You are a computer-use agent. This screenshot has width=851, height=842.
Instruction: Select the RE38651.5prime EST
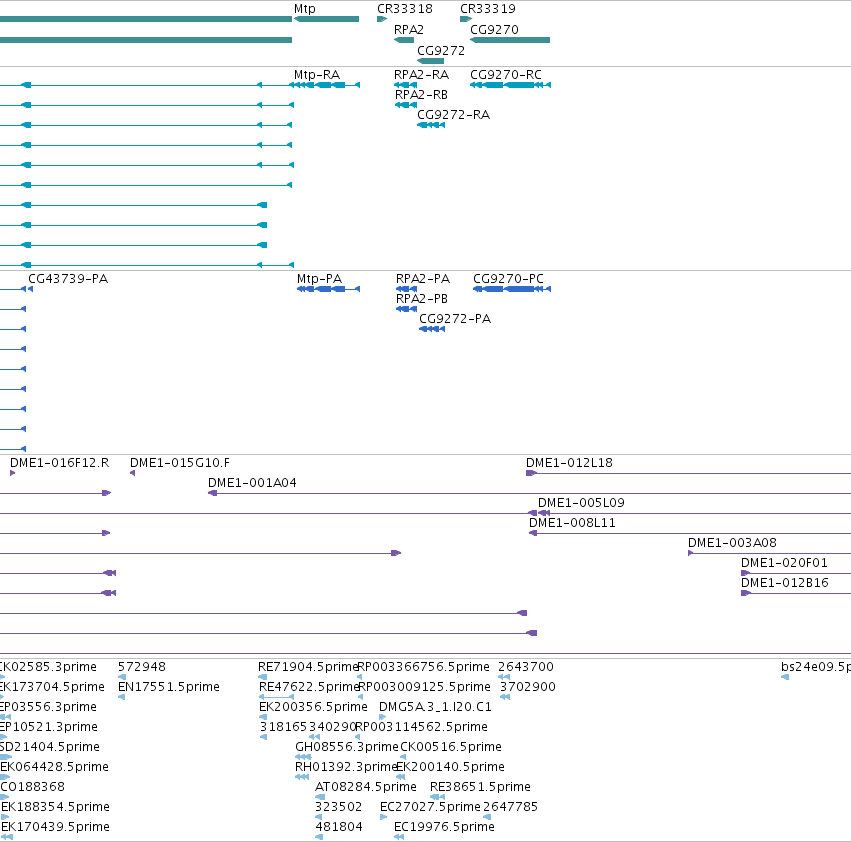pos(437,797)
